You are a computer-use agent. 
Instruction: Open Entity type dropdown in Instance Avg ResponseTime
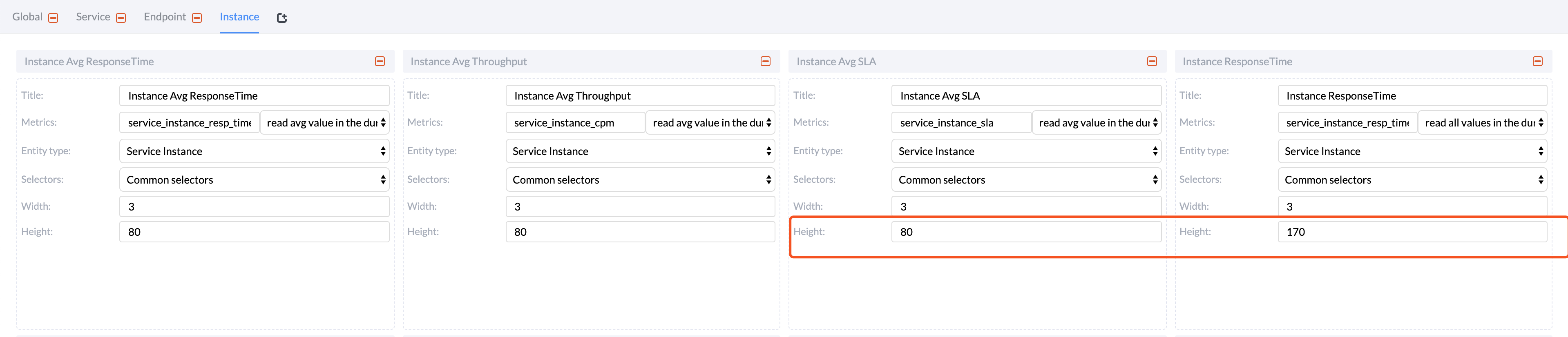coord(254,151)
